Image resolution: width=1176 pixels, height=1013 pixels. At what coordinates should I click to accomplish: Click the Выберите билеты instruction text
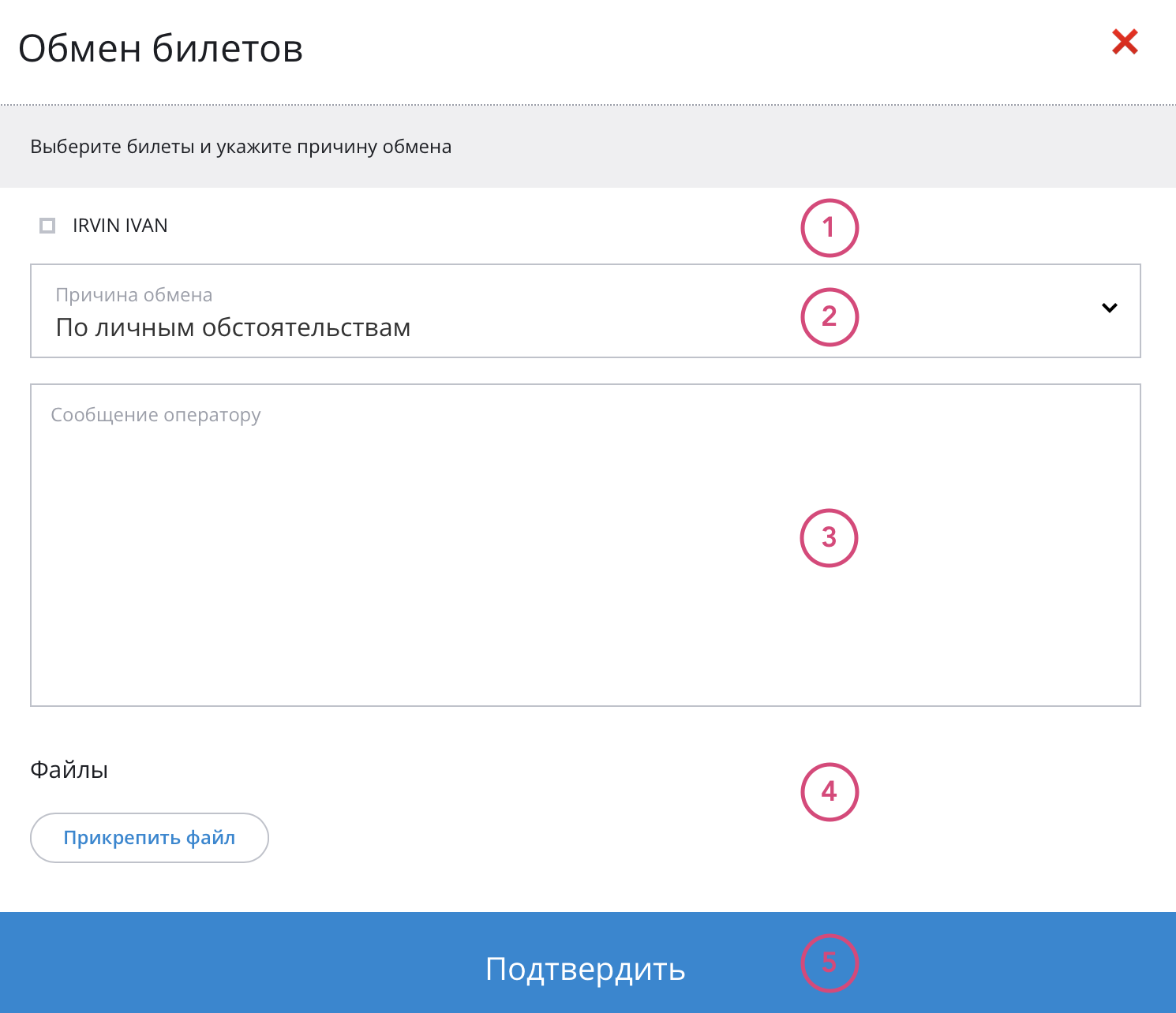tap(241, 147)
